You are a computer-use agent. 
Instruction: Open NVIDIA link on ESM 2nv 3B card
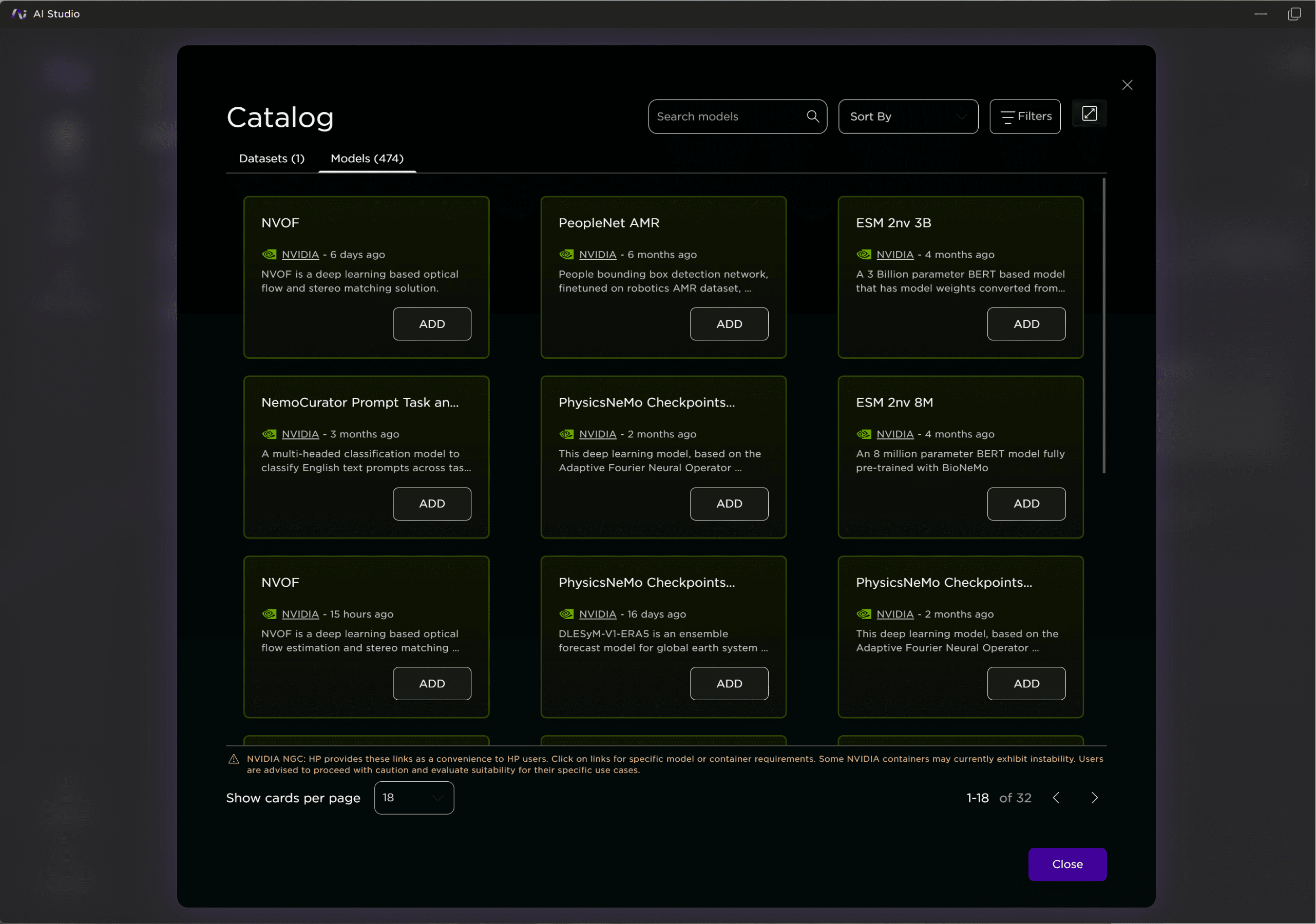895,255
